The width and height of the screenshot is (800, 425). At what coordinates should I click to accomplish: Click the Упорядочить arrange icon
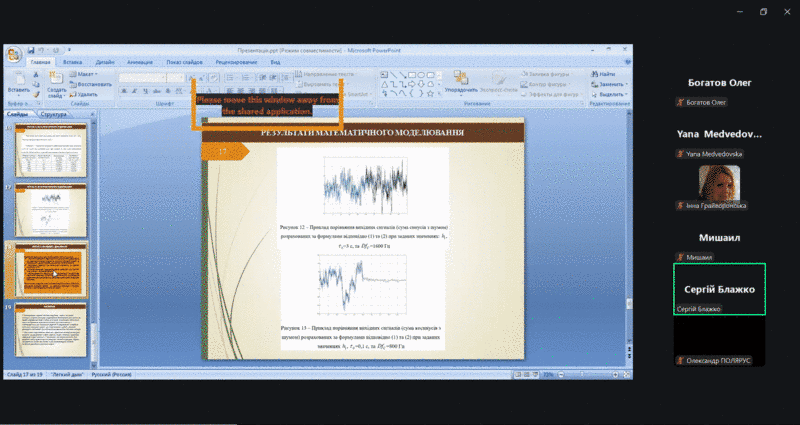(x=461, y=82)
